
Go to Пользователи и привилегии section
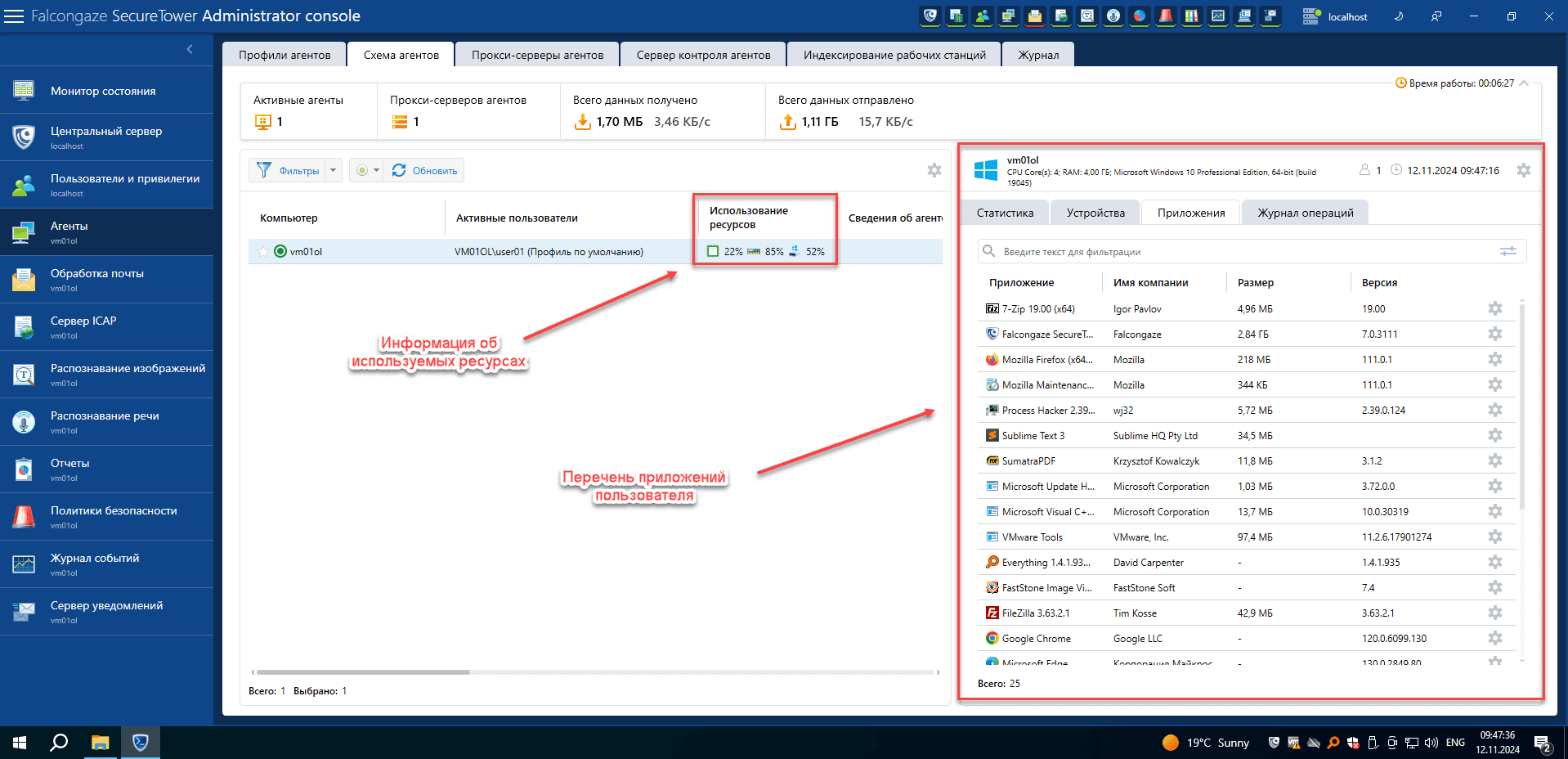[x=106, y=185]
